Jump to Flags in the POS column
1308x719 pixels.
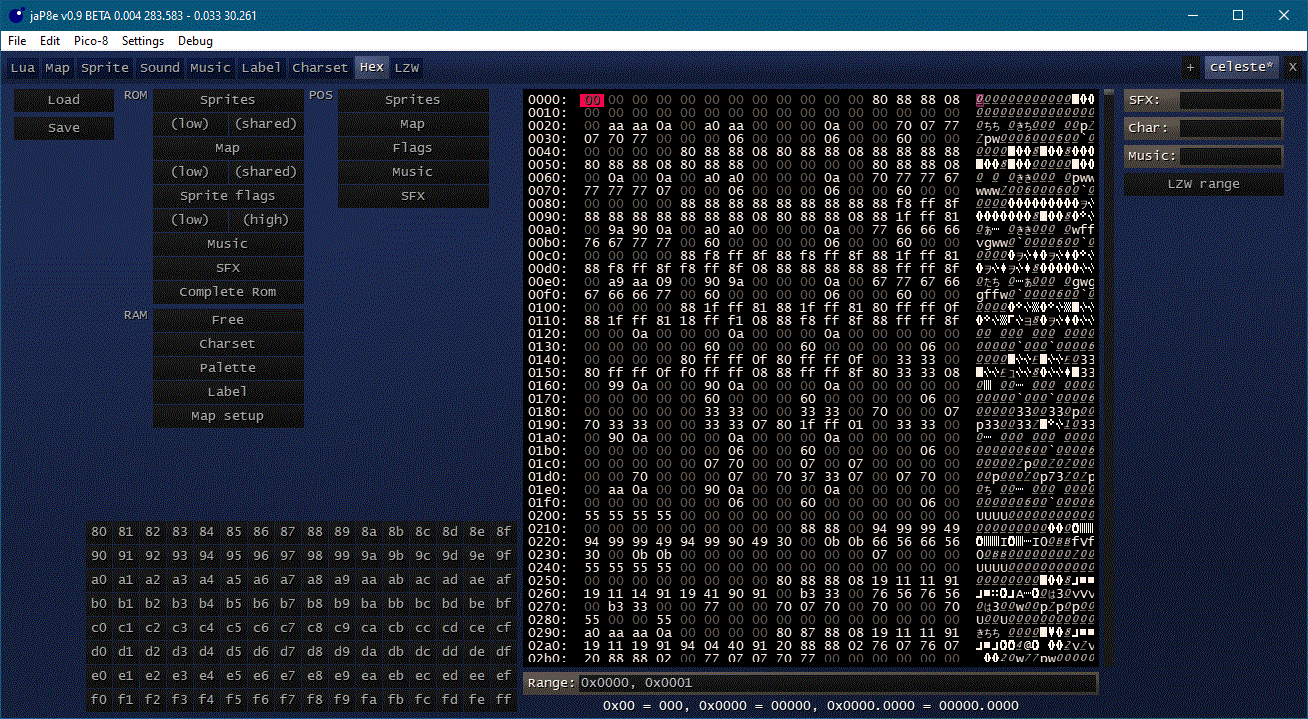[414, 147]
